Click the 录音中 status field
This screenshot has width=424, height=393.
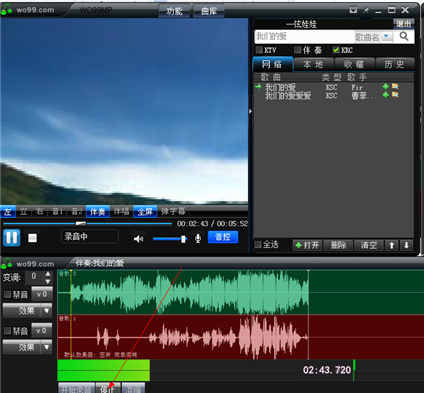[x=90, y=237]
